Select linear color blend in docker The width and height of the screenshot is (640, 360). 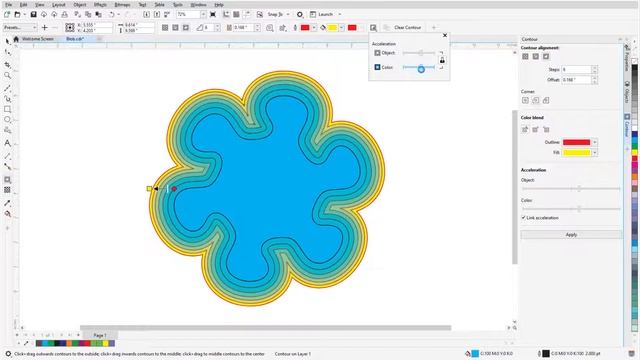pyautogui.click(x=525, y=129)
